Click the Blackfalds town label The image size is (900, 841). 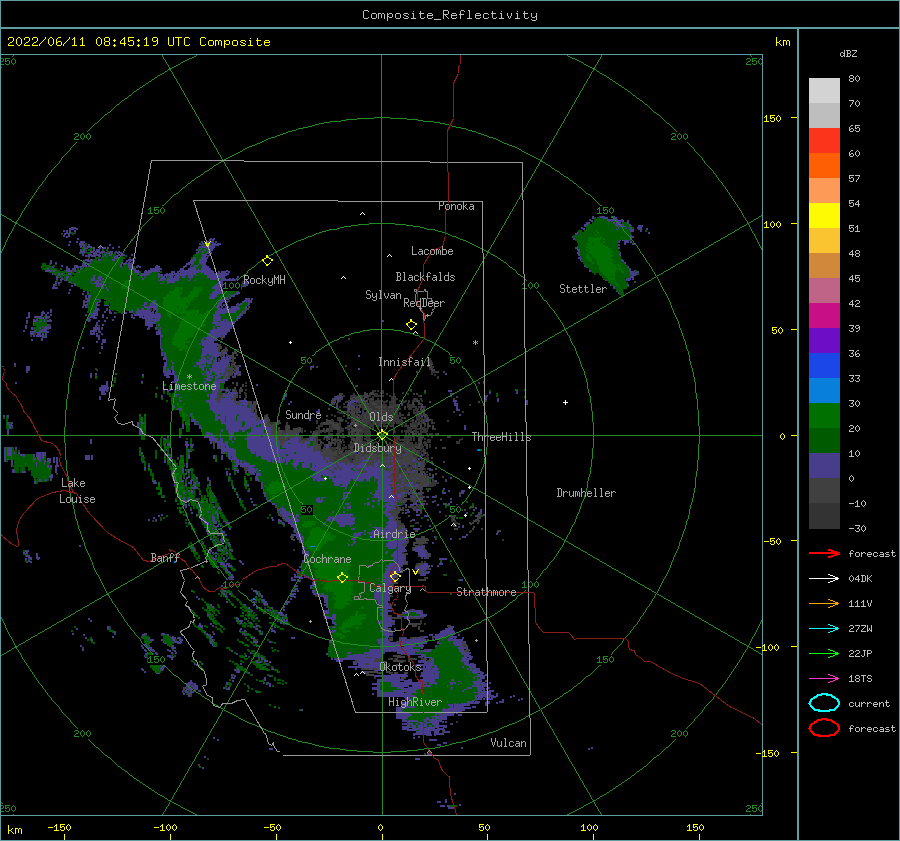click(x=425, y=277)
